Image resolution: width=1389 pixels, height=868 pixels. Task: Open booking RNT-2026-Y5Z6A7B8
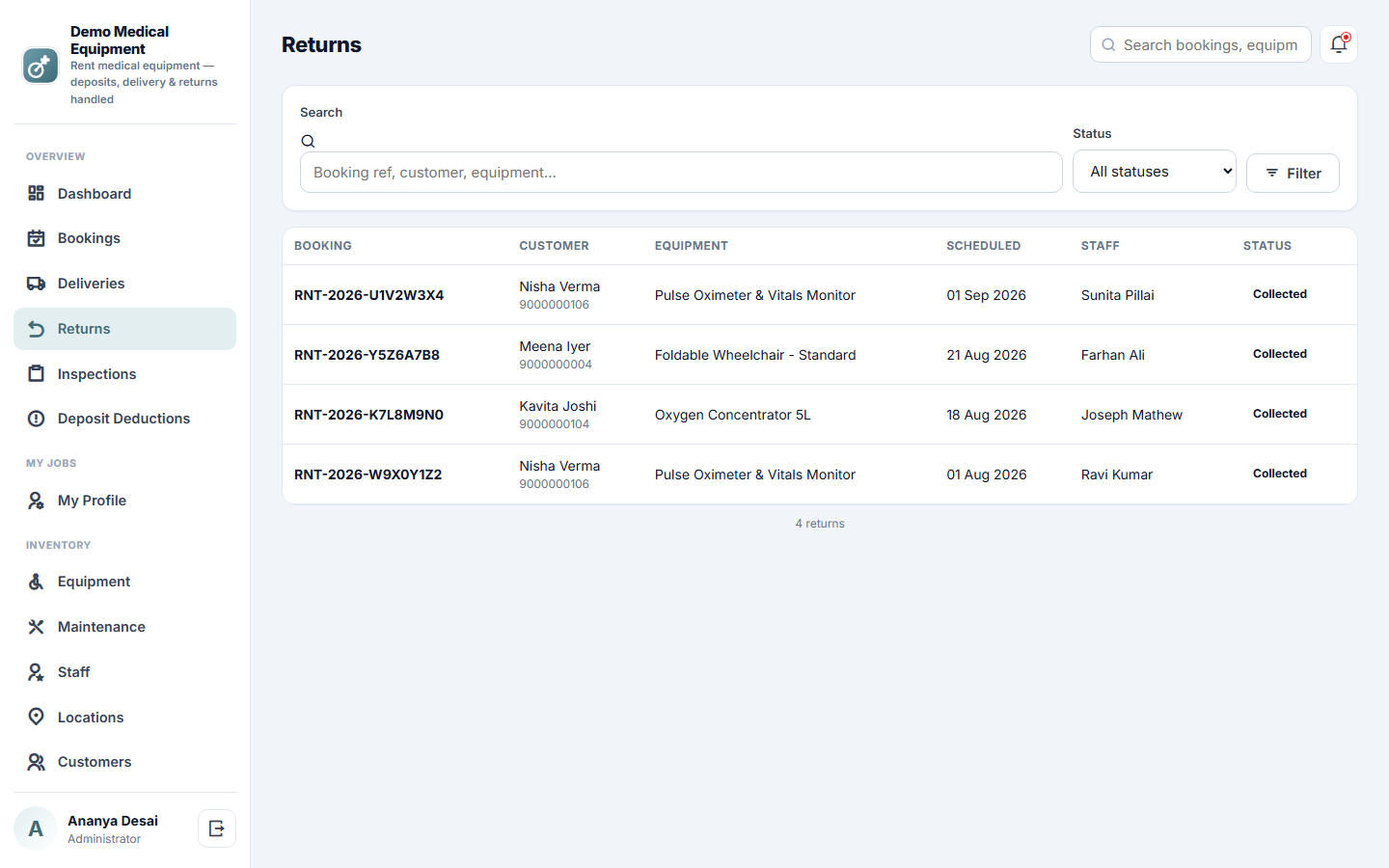click(x=367, y=355)
